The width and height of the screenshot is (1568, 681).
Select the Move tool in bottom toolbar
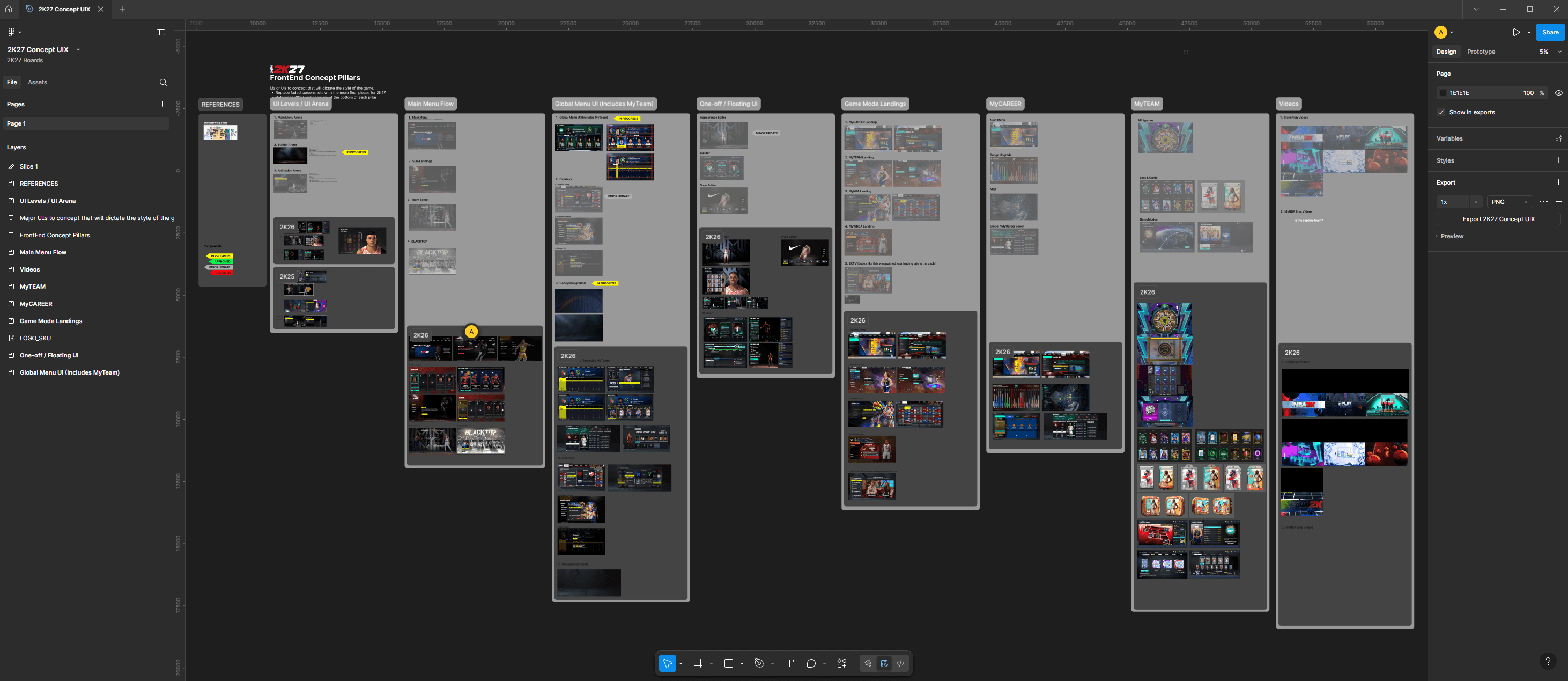coord(667,663)
